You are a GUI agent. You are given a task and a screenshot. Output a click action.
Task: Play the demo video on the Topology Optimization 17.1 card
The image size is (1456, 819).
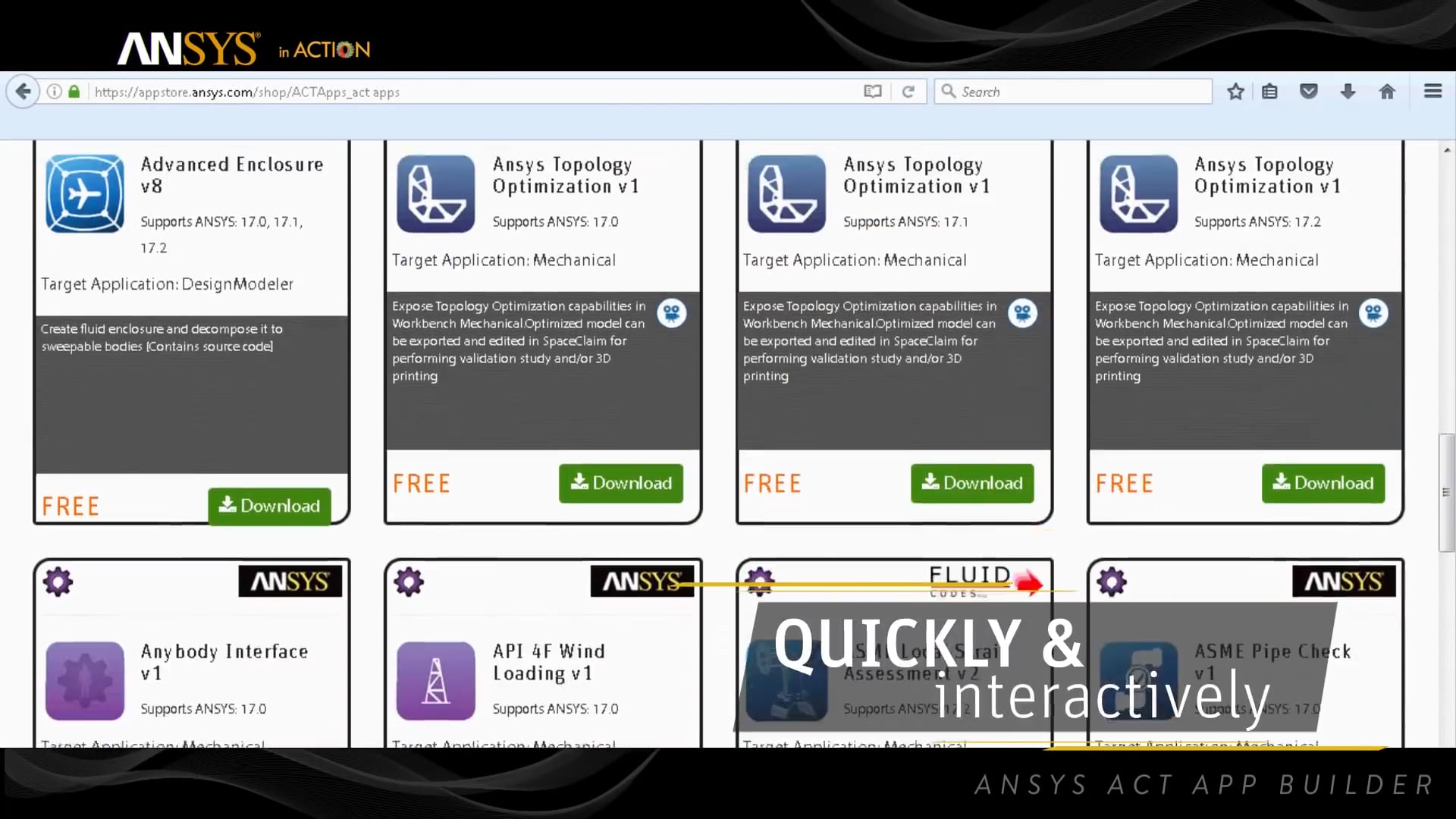(1023, 312)
